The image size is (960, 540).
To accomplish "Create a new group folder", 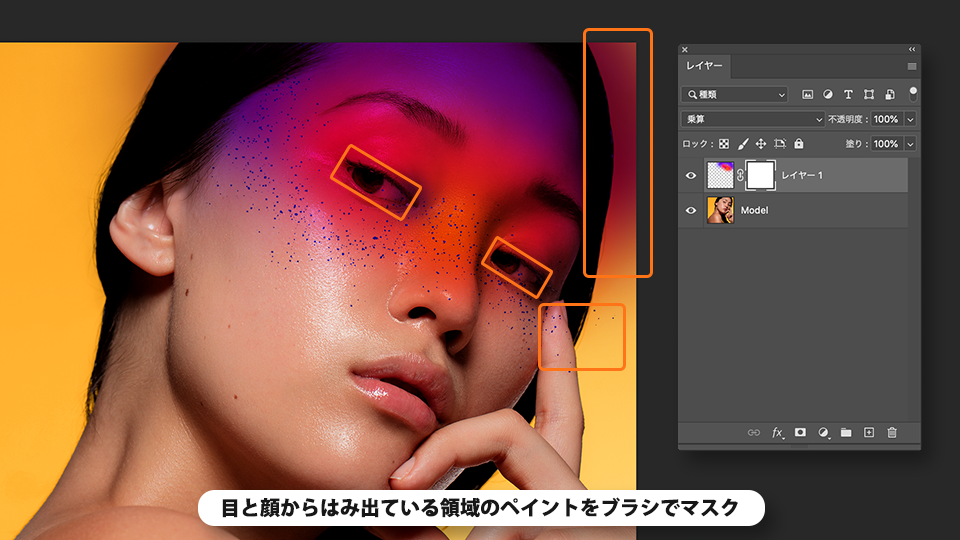I will click(x=846, y=432).
